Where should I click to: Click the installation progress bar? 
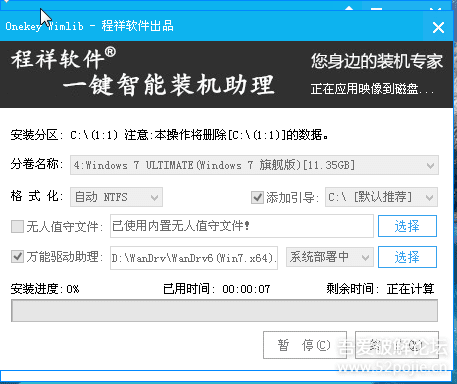click(x=224, y=311)
